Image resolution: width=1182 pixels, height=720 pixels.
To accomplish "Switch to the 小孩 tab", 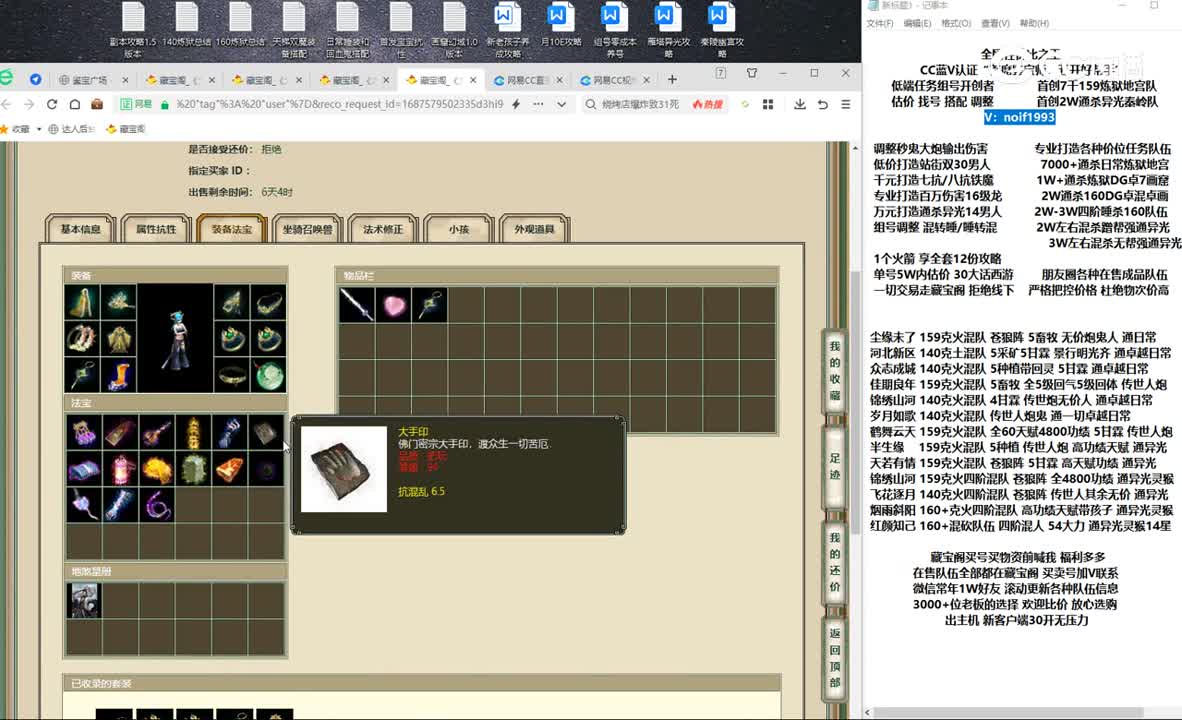I will [x=459, y=229].
